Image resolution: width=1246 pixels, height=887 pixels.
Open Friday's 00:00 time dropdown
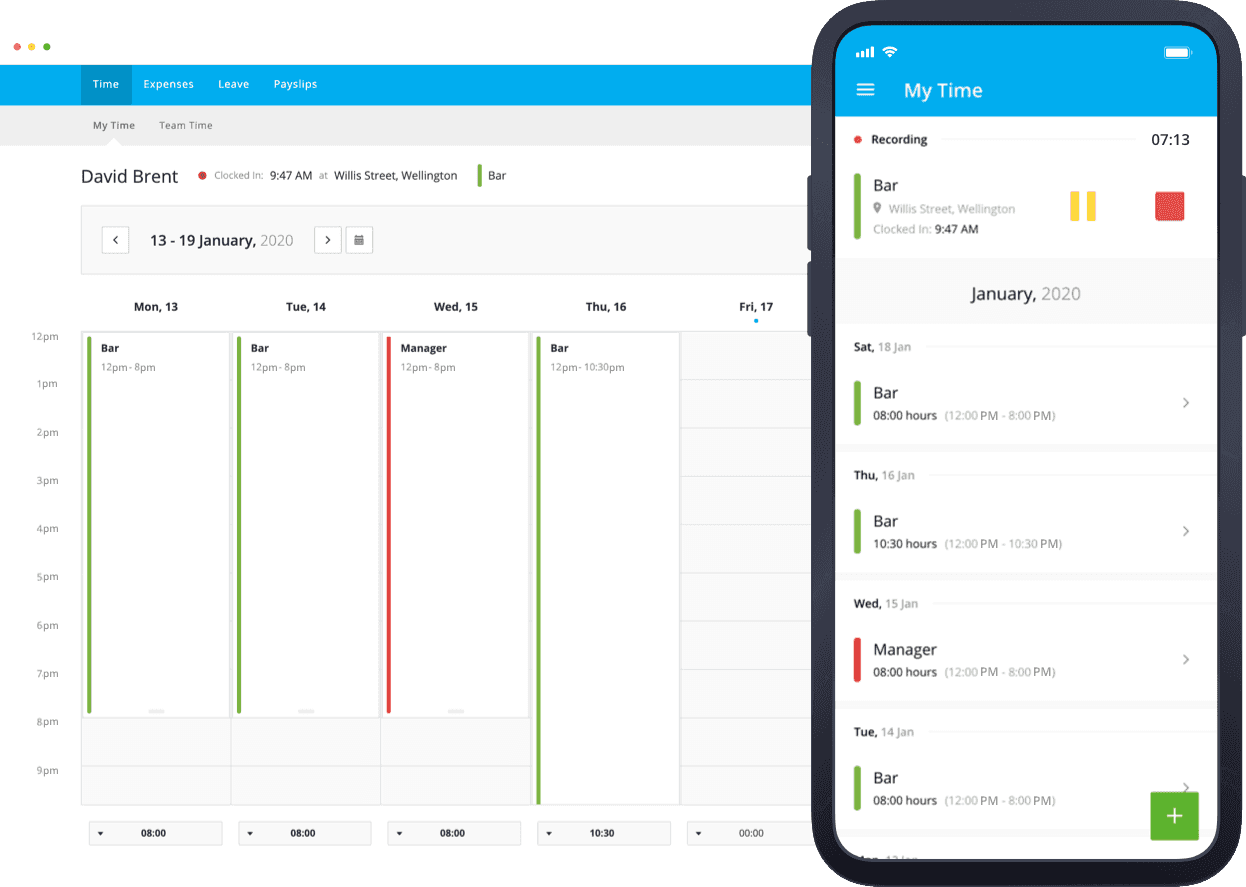[696, 833]
